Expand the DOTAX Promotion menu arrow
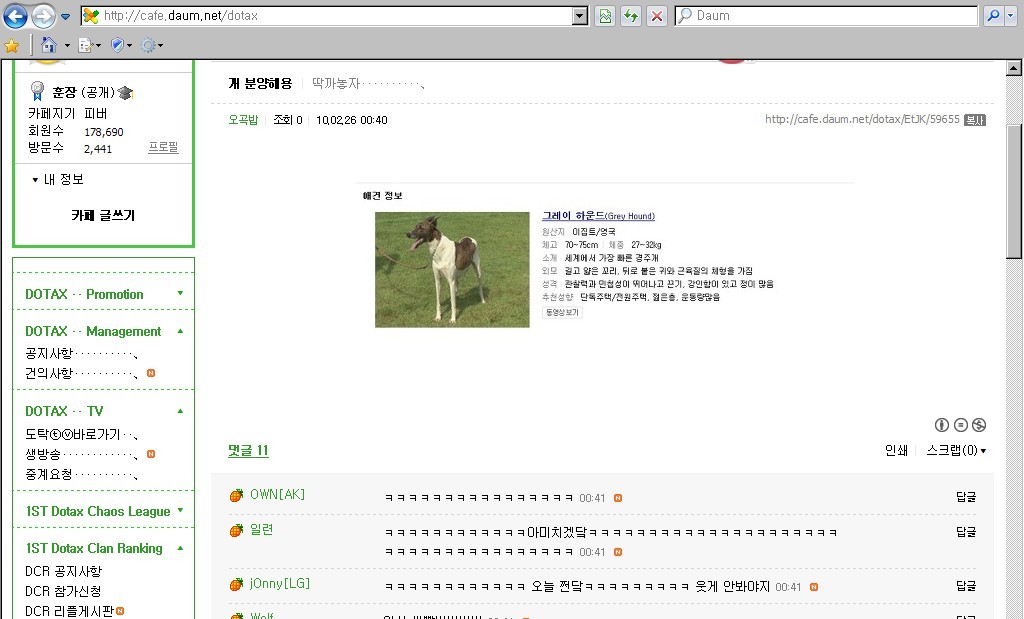This screenshot has height=619, width=1024. point(180,294)
